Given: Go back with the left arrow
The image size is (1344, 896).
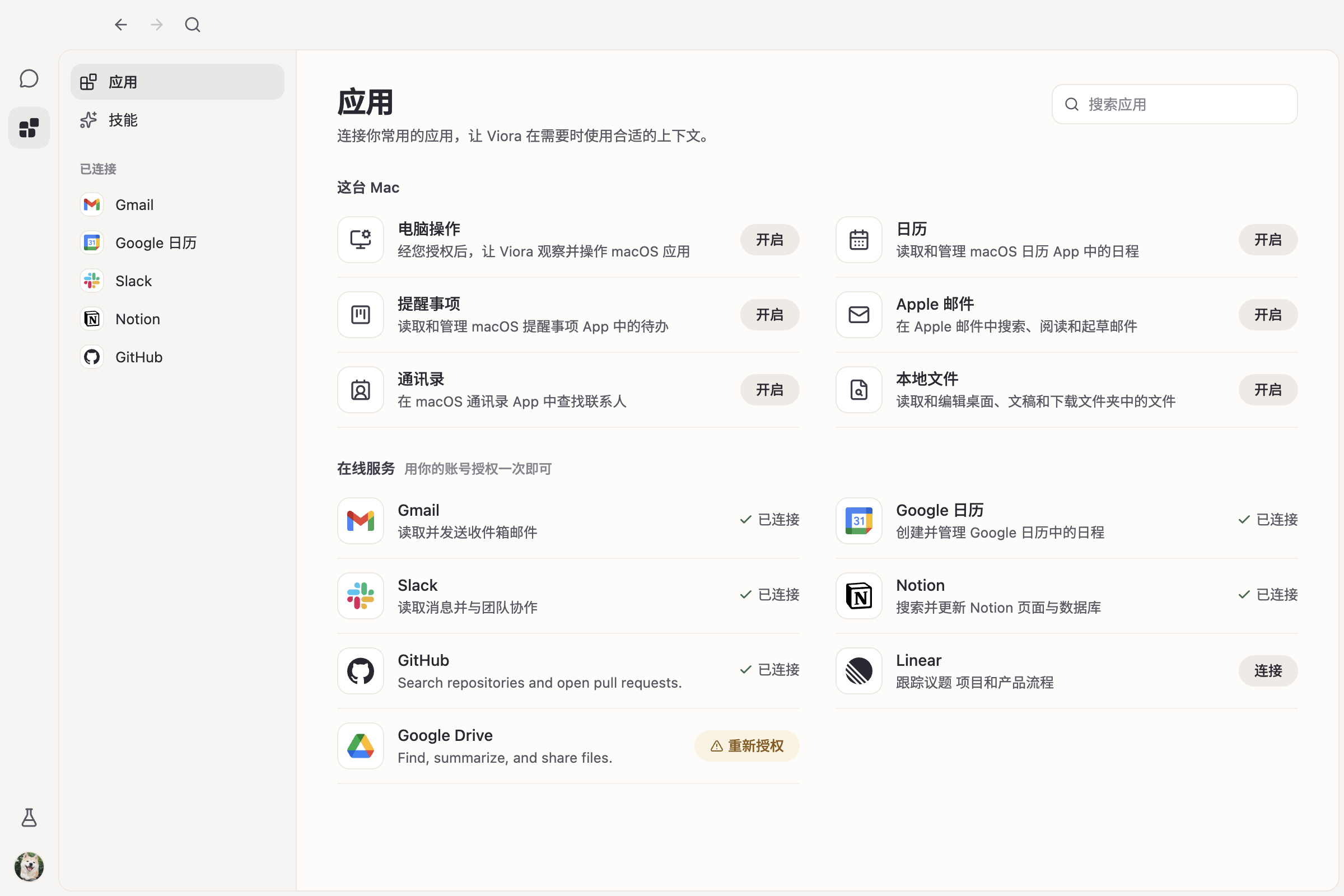Looking at the screenshot, I should (120, 25).
